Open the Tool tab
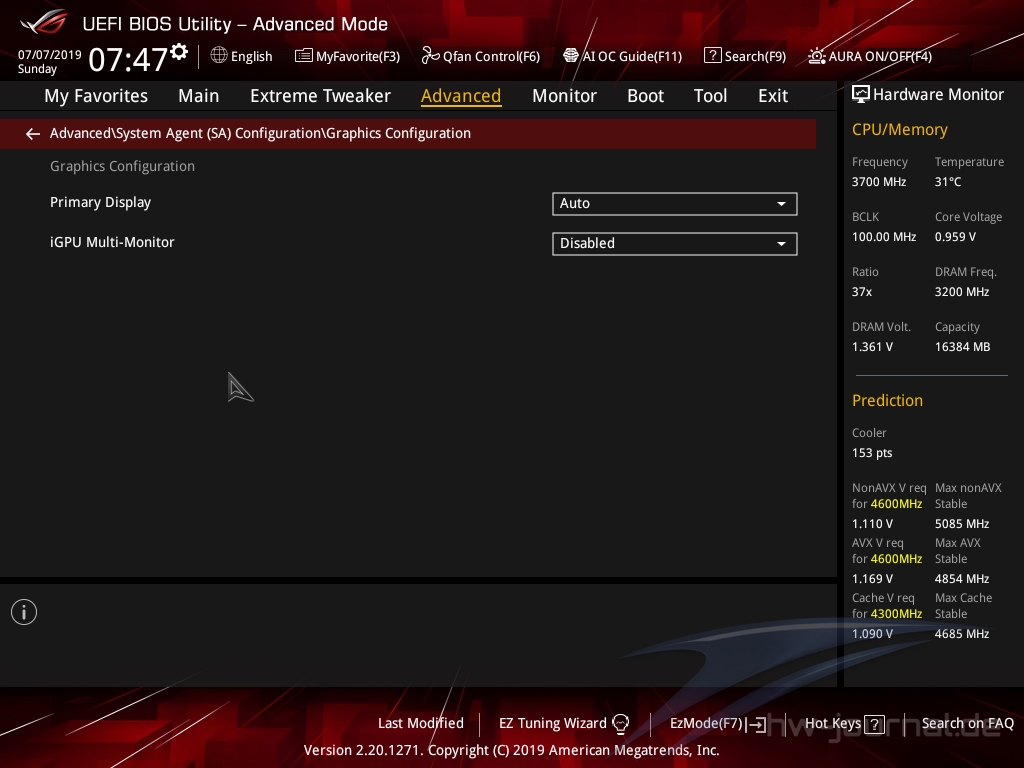1024x768 pixels. pyautogui.click(x=710, y=96)
